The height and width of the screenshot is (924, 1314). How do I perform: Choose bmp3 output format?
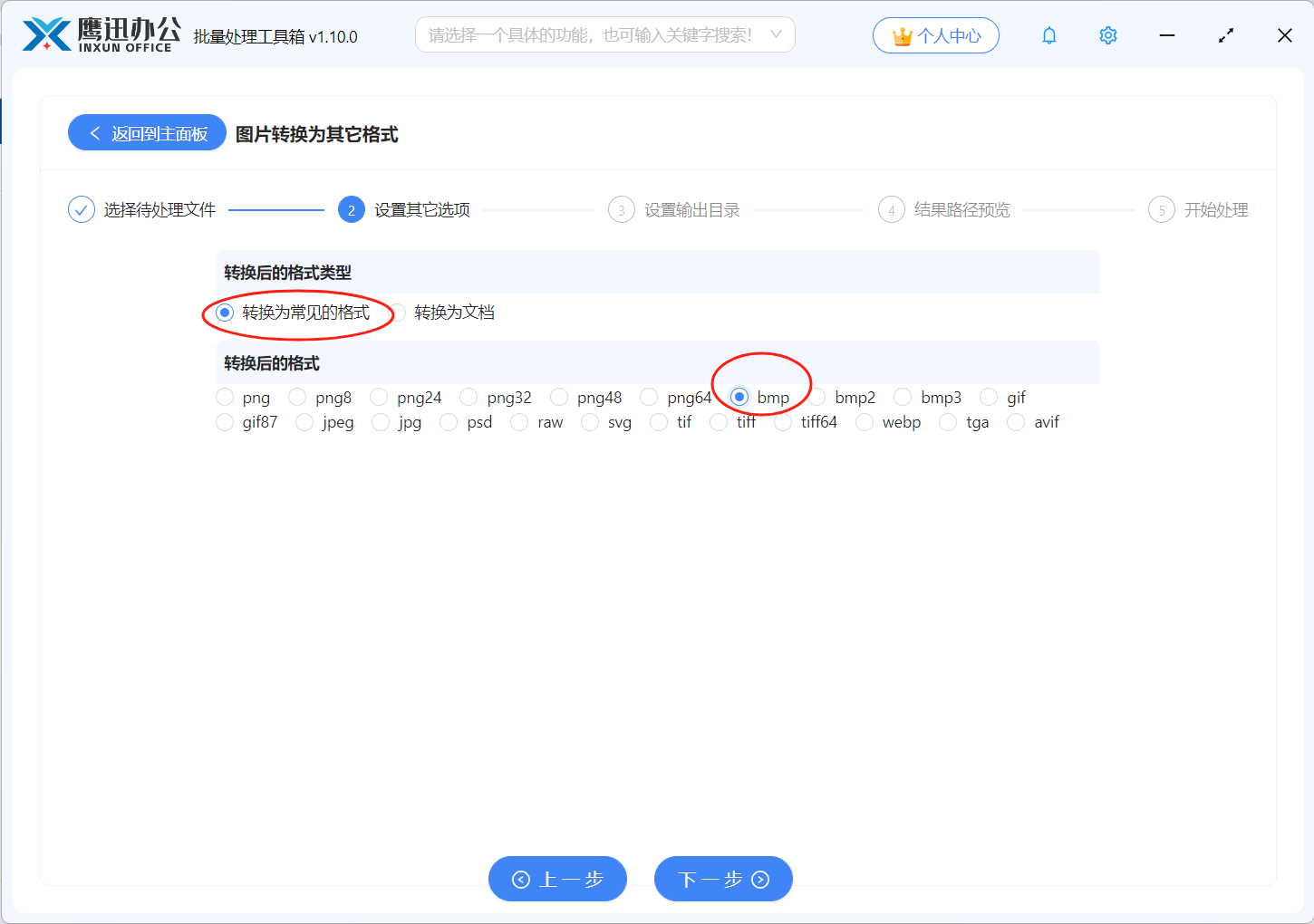[903, 397]
